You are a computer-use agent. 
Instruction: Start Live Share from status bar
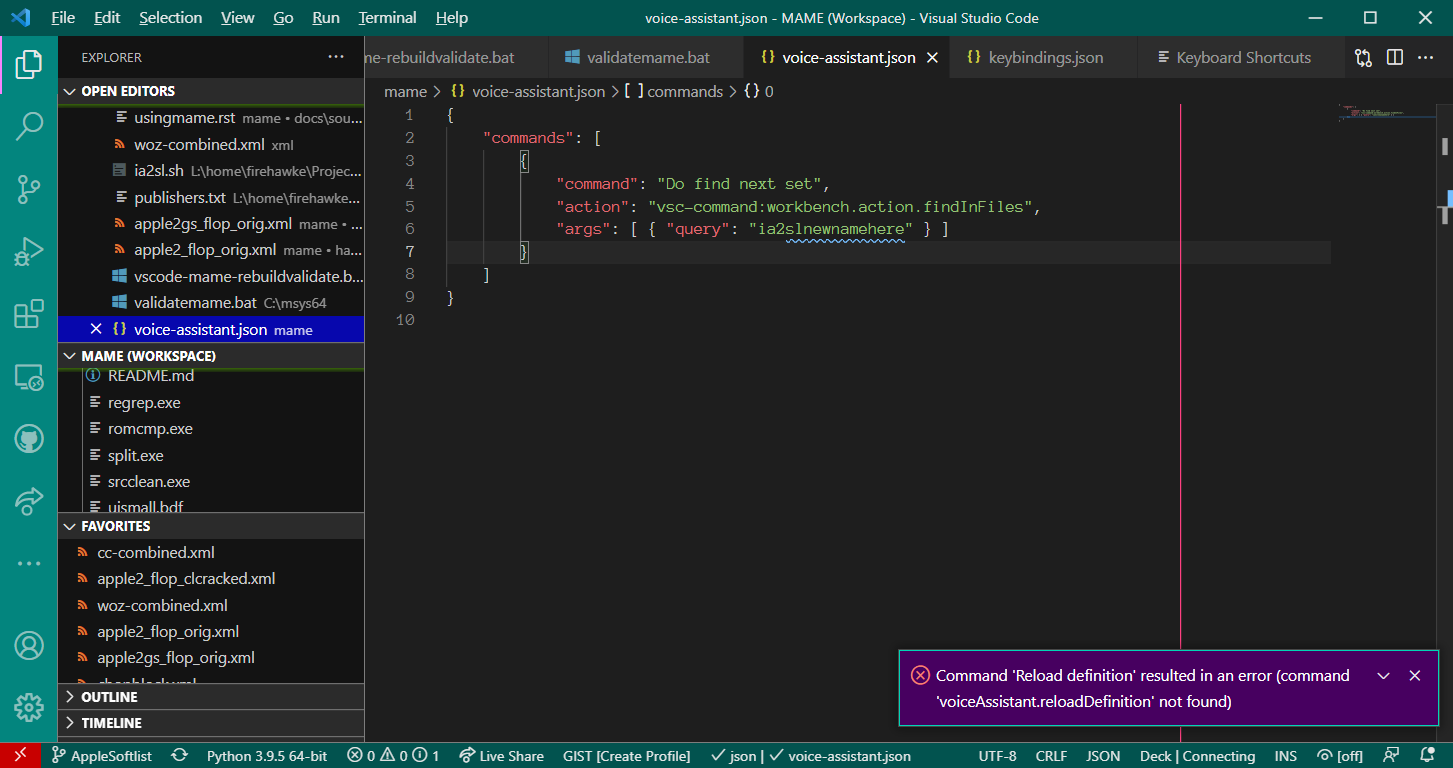coord(501,756)
